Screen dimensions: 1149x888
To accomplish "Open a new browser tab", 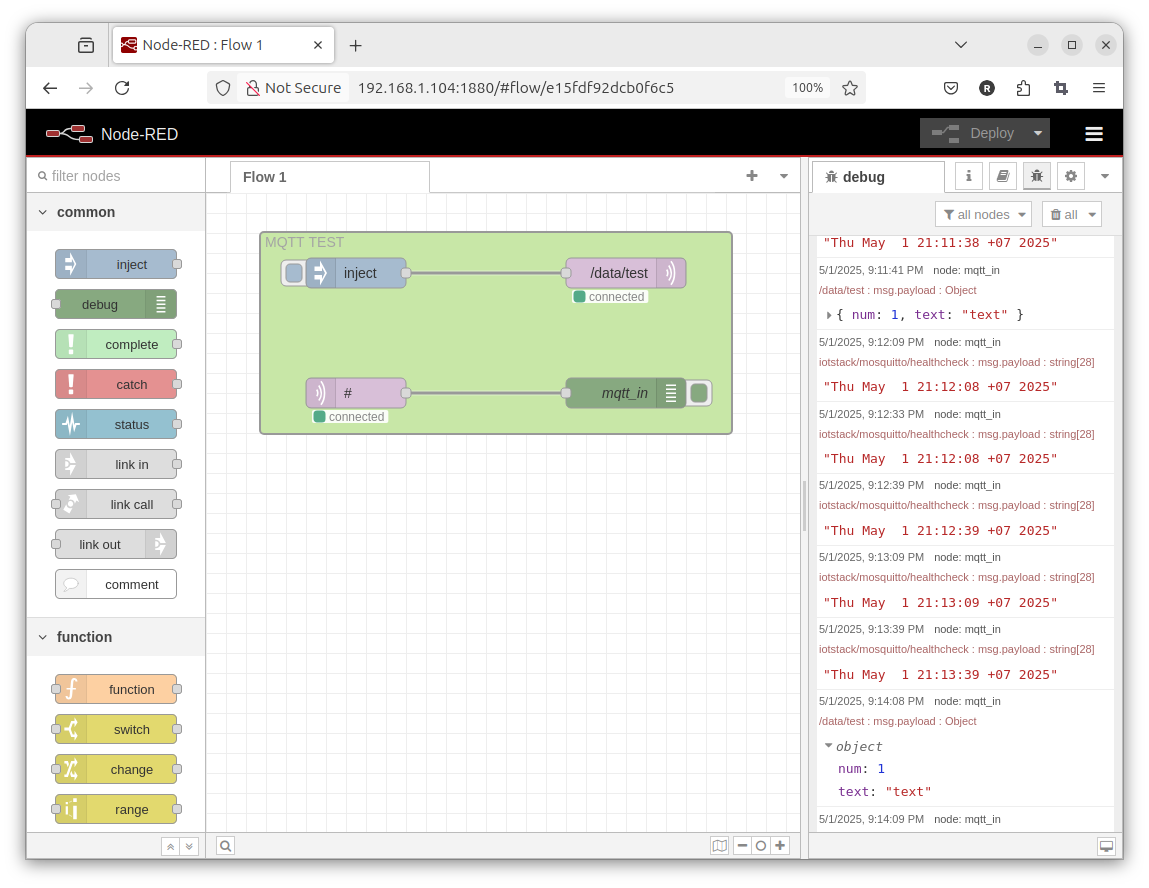I will (355, 45).
